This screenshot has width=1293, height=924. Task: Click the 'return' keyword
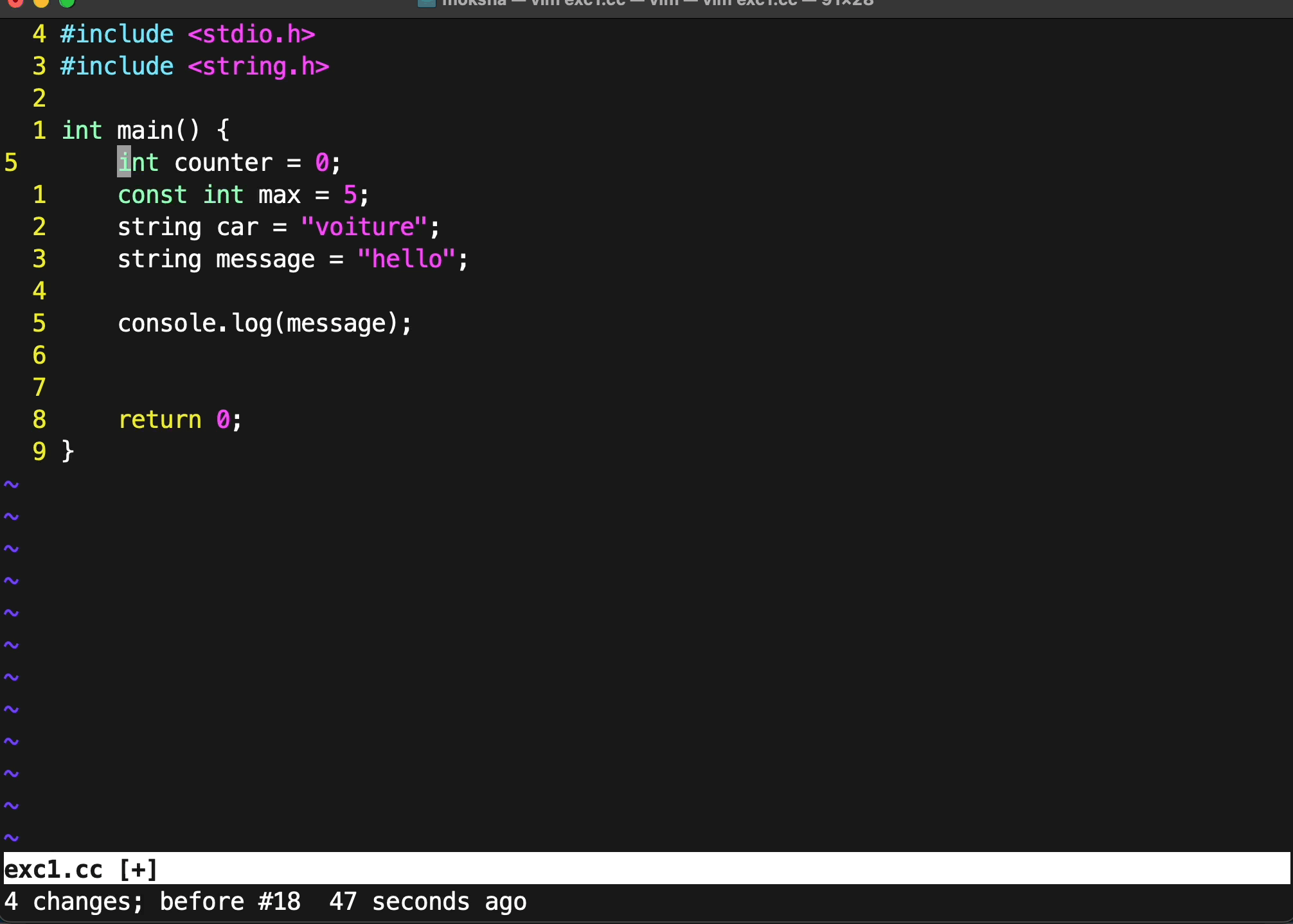[160, 420]
